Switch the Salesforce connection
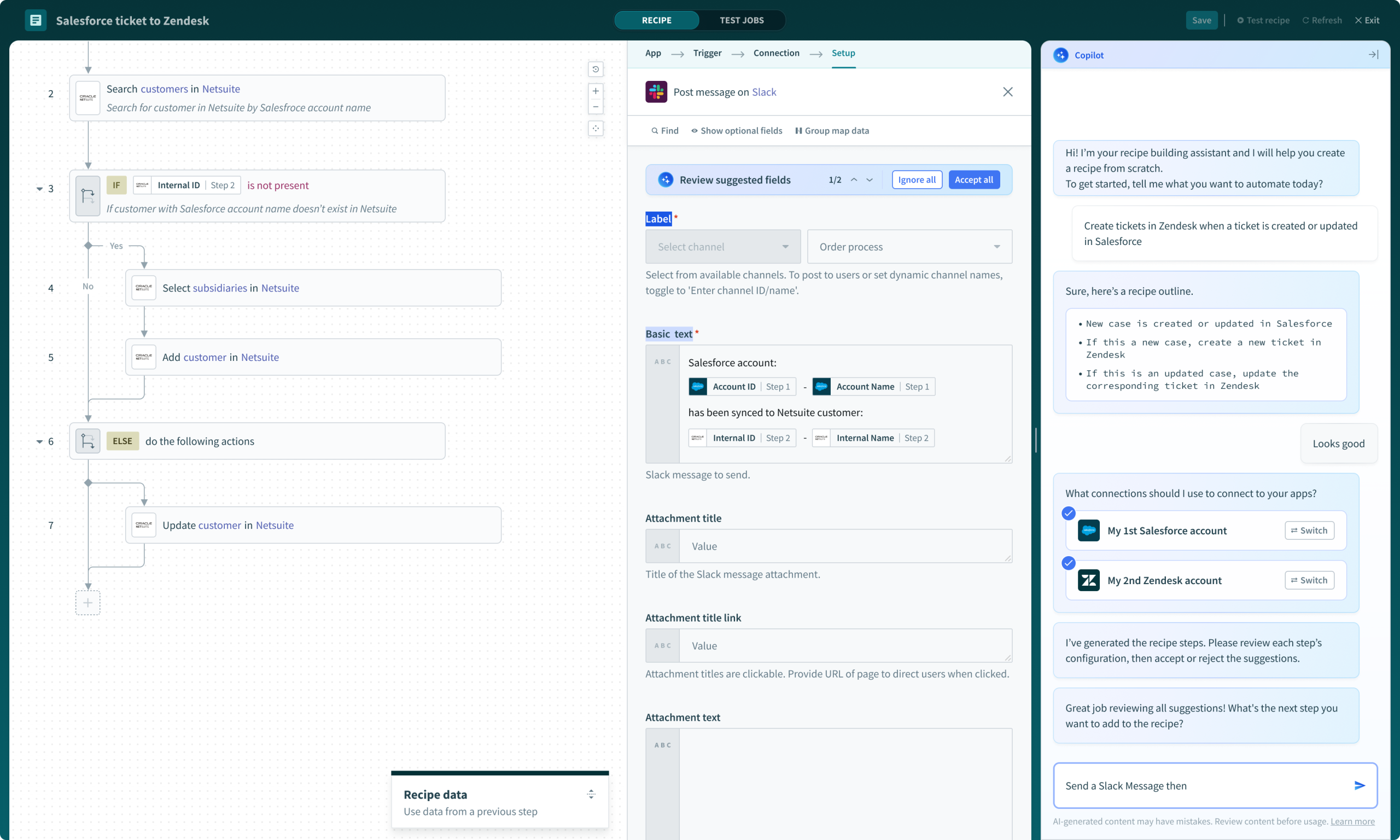 click(x=1309, y=530)
